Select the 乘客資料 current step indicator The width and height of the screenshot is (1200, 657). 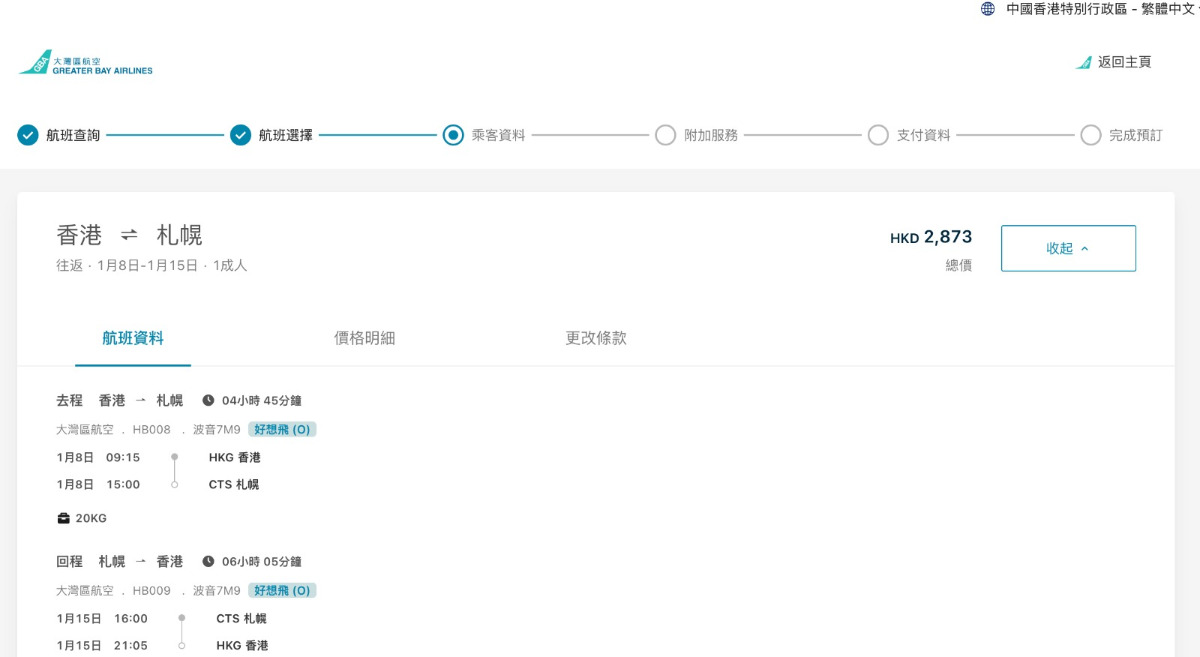(x=453, y=135)
